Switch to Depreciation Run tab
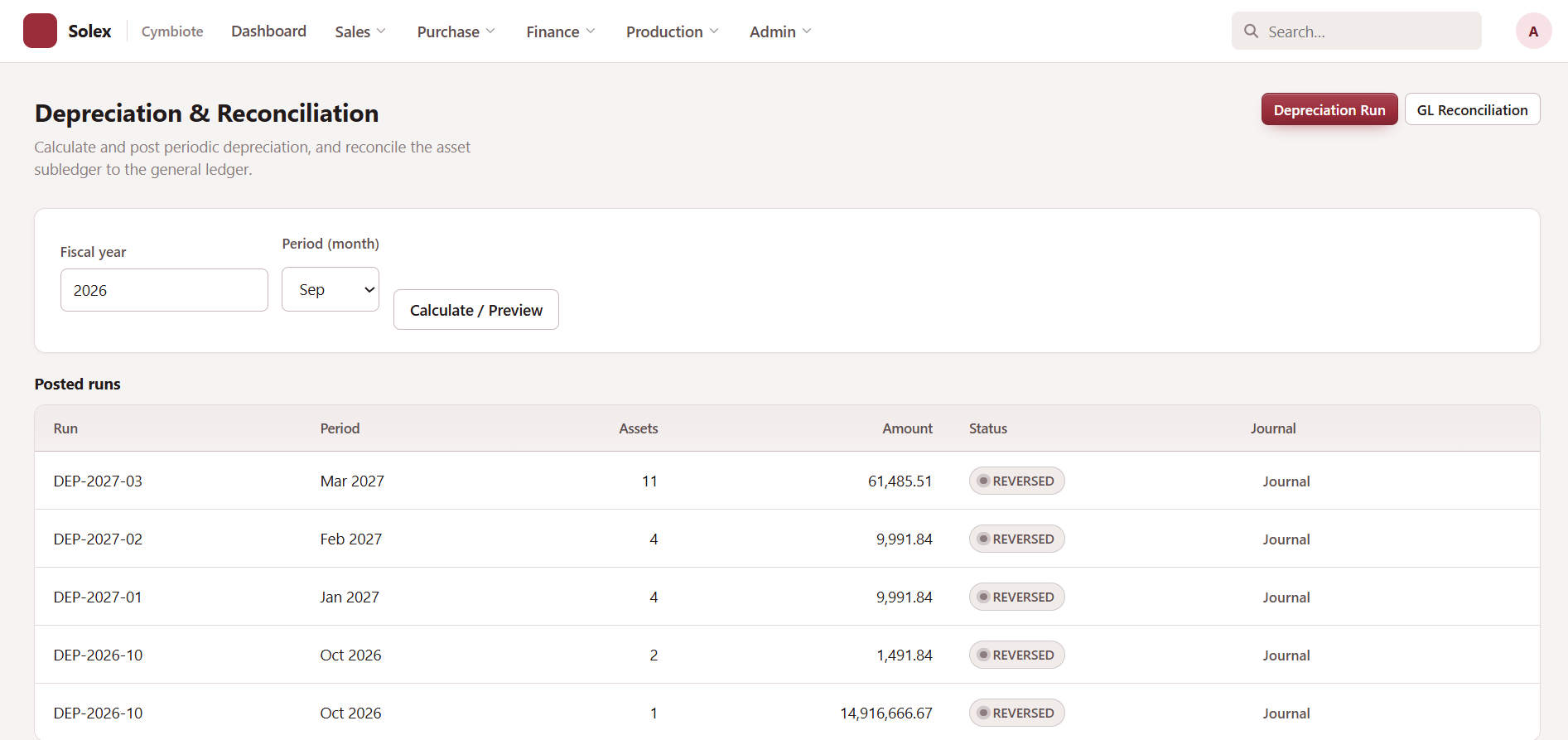This screenshot has height=740, width=1568. pyautogui.click(x=1329, y=109)
